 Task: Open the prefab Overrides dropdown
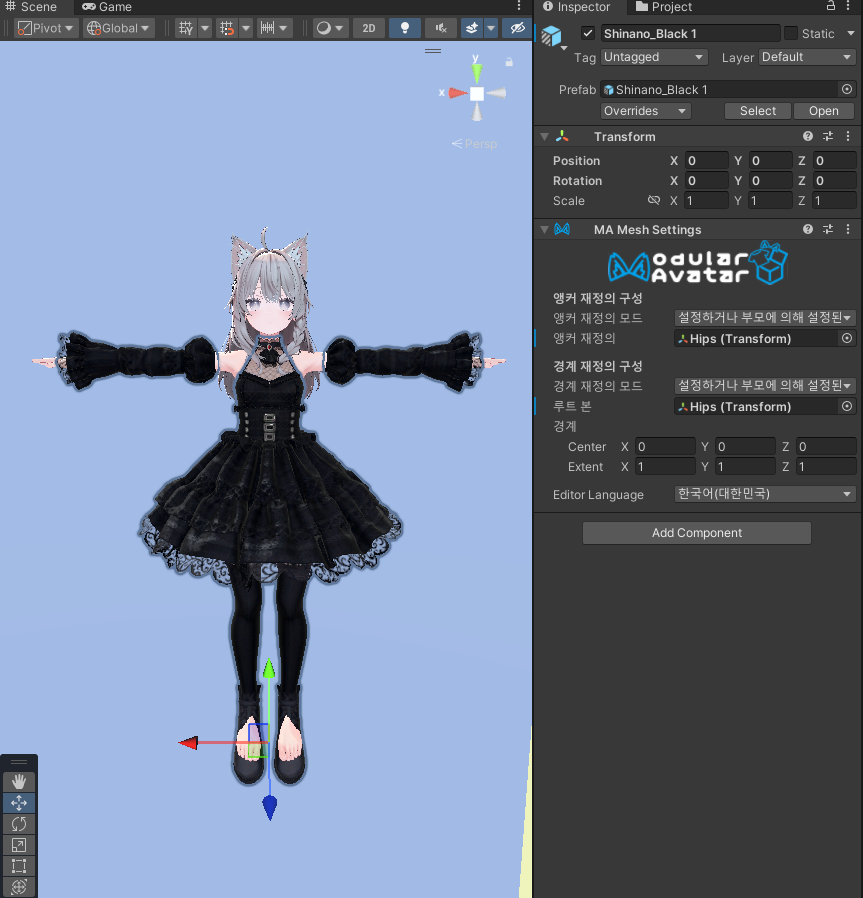pos(645,111)
